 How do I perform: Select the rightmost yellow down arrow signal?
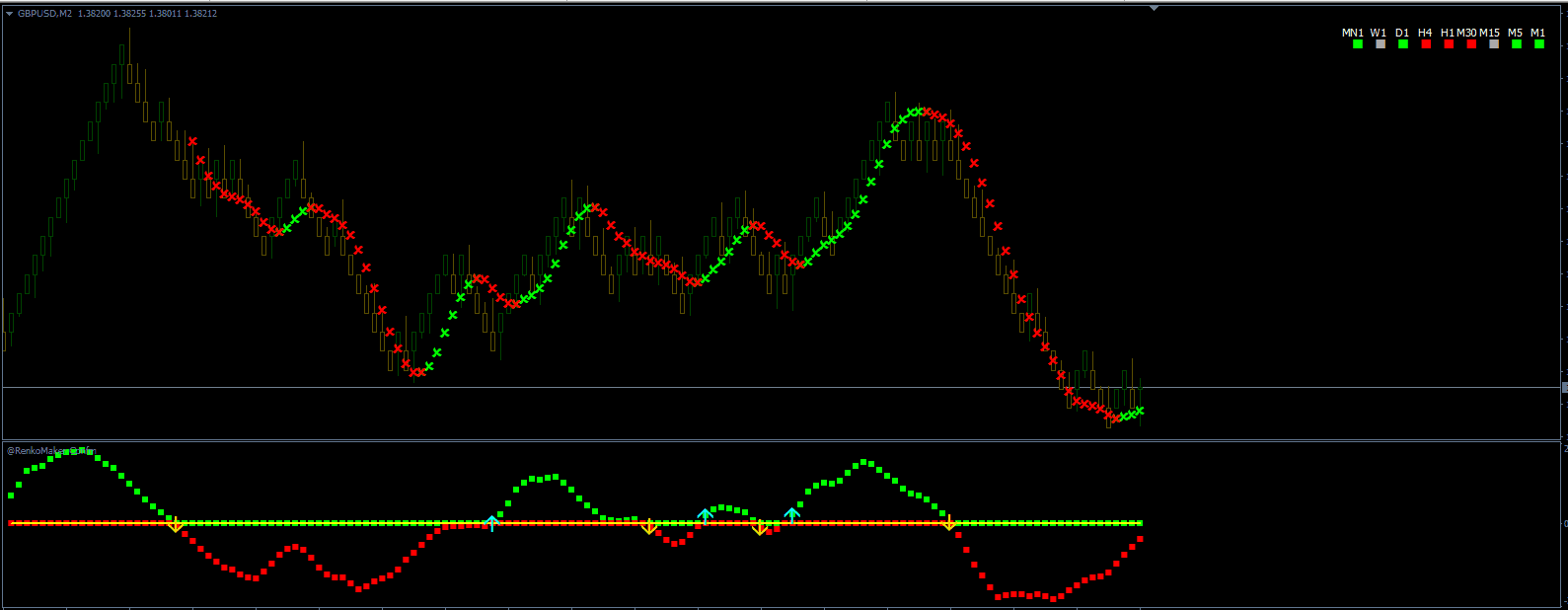948,523
